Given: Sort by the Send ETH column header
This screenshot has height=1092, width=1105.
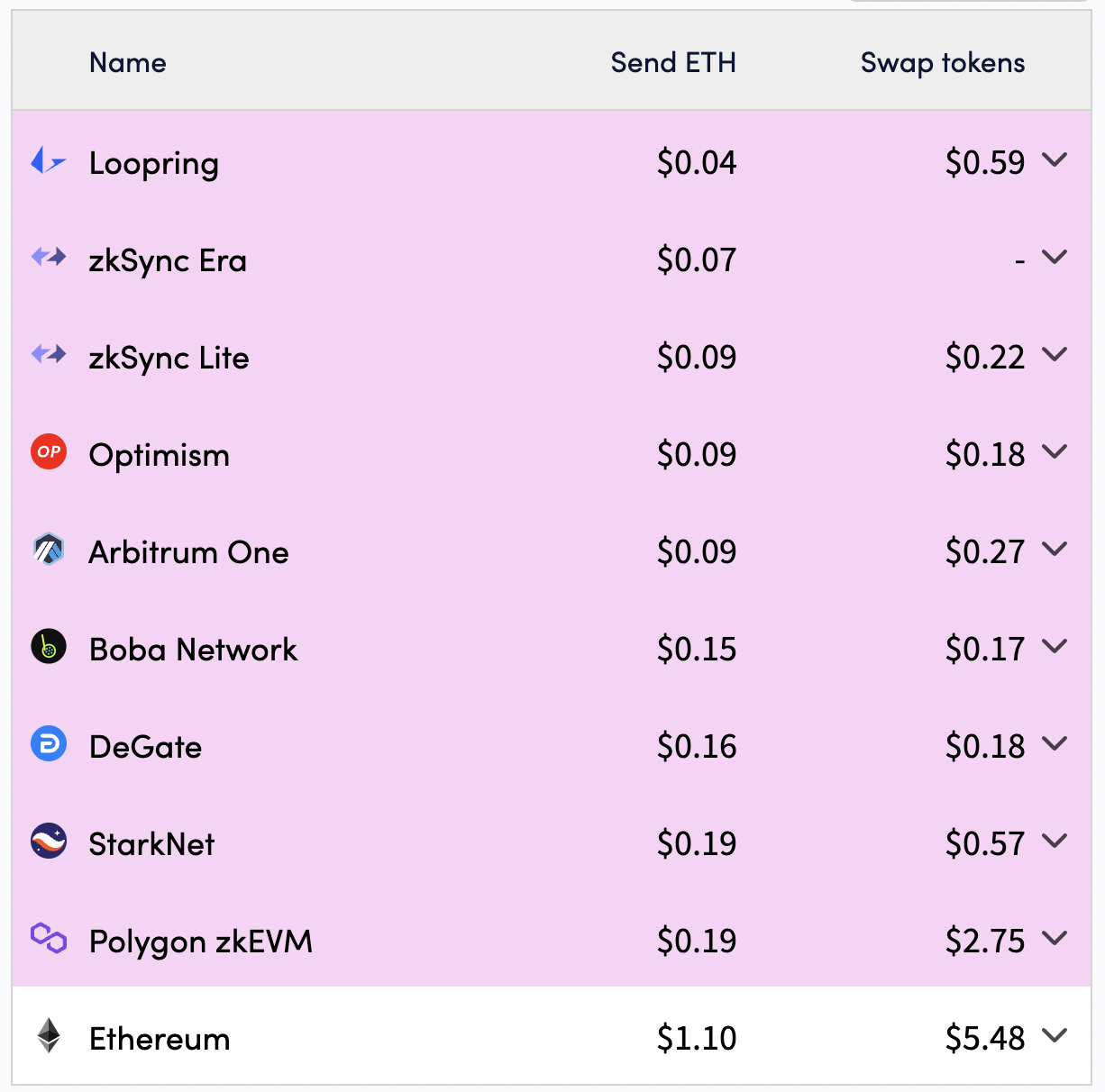Looking at the screenshot, I should 673,62.
